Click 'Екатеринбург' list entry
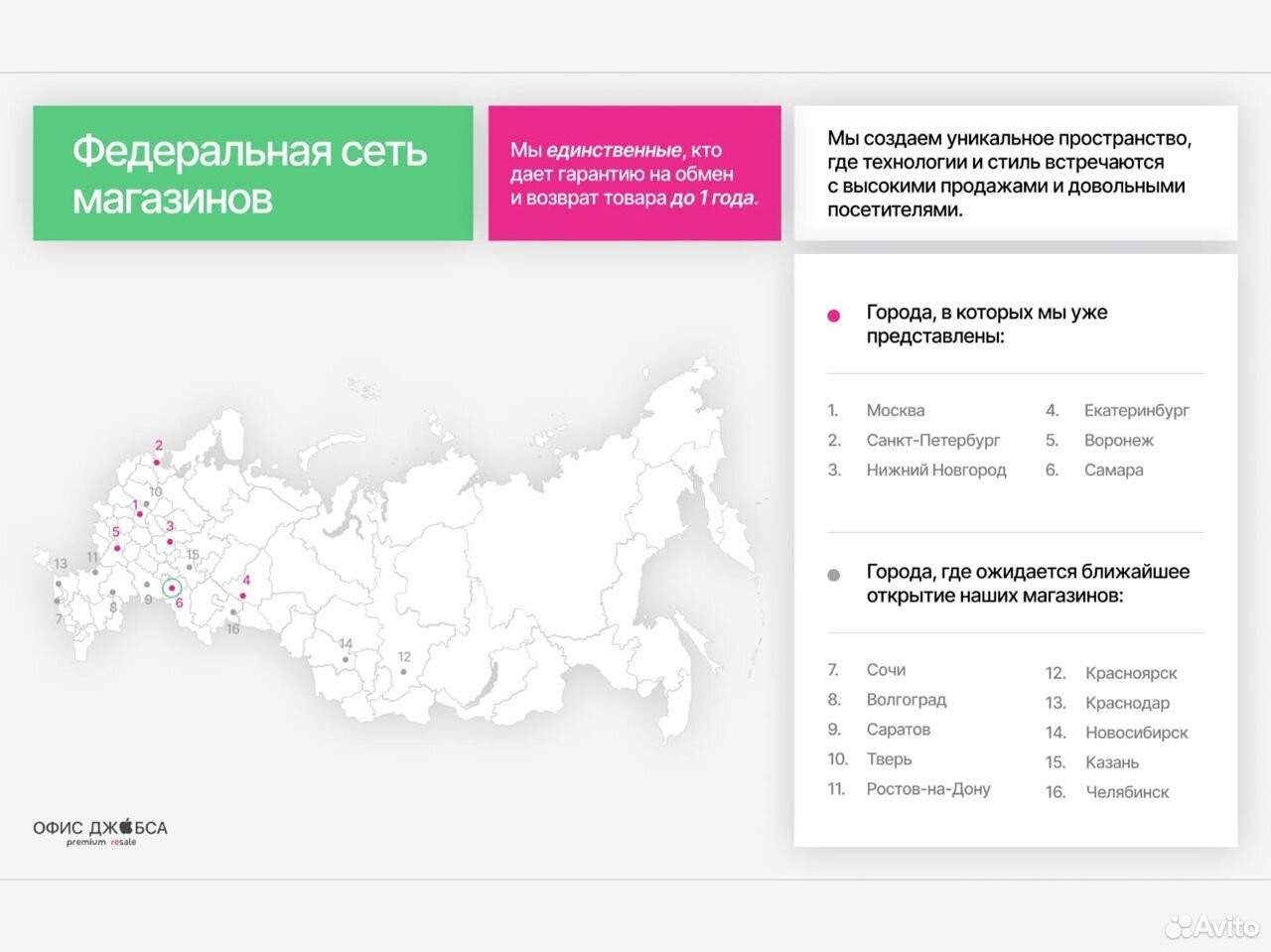The width and height of the screenshot is (1271, 952). [x=1137, y=410]
